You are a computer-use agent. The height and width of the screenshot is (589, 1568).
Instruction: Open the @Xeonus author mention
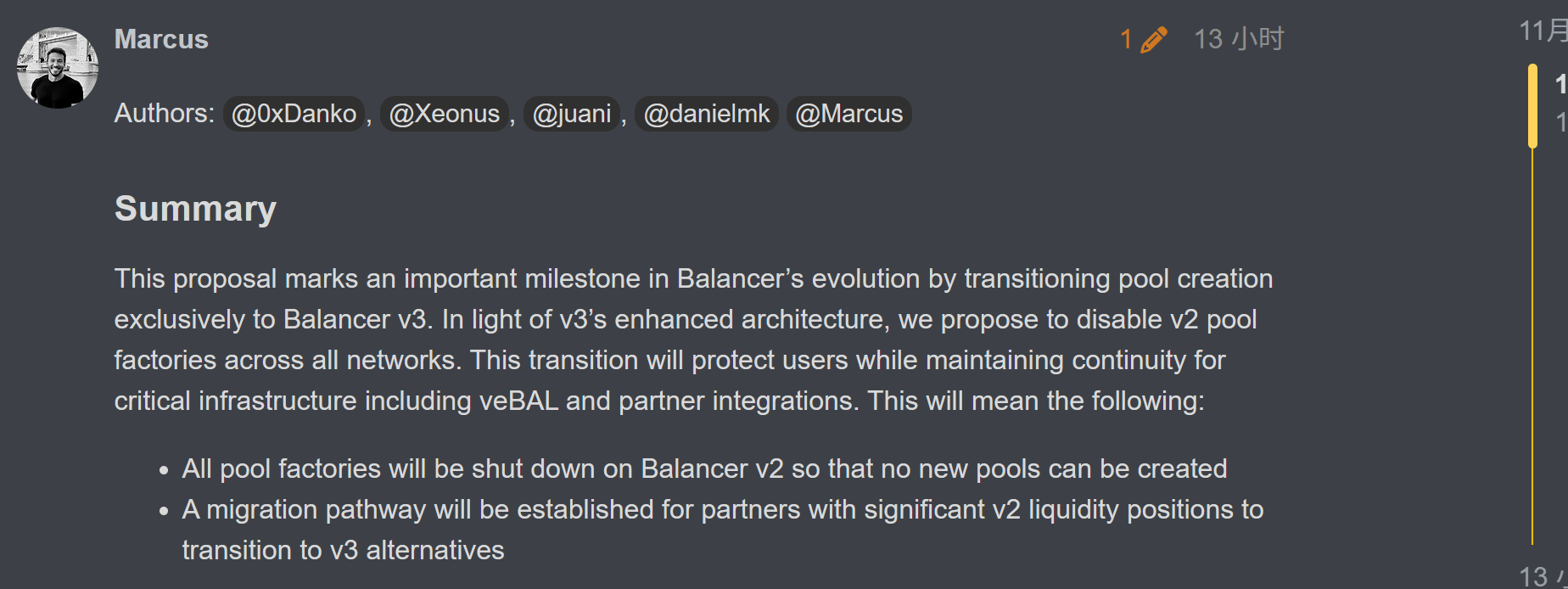point(444,114)
